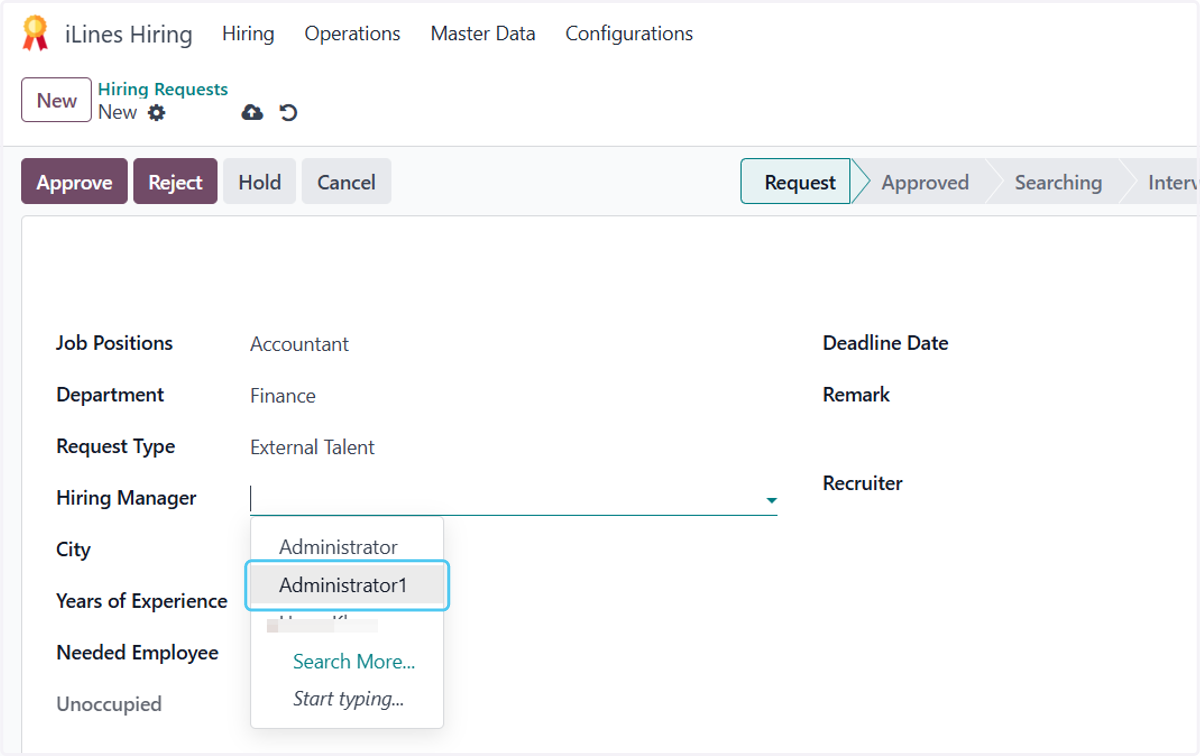Click the New record button
Screen dimensions: 1200x756
(56, 100)
